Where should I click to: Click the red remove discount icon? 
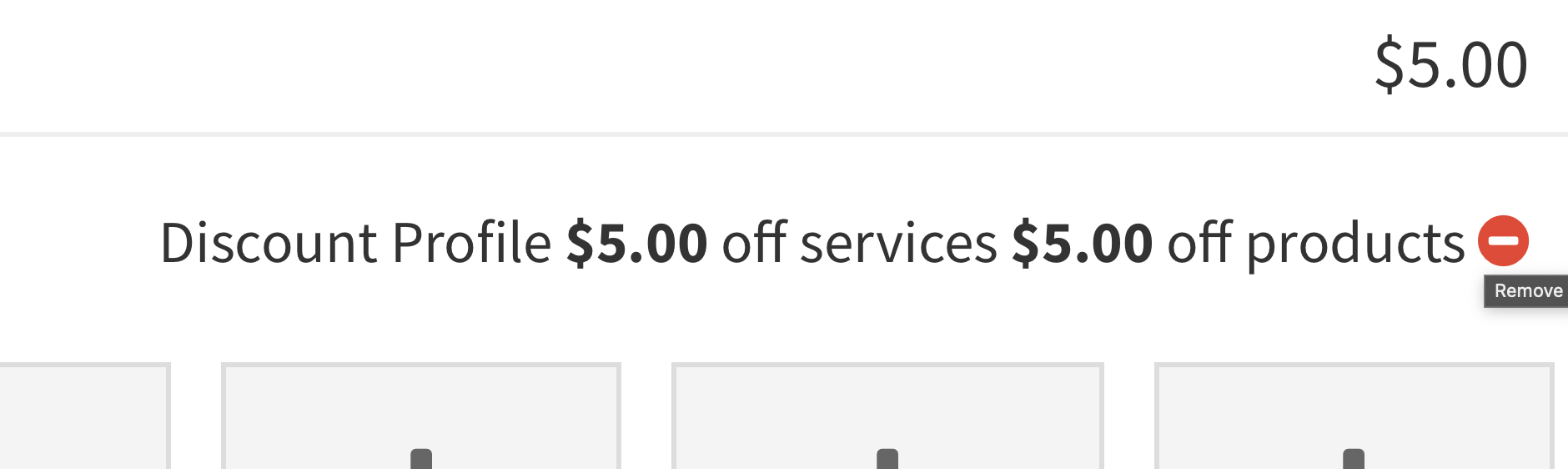[1503, 241]
